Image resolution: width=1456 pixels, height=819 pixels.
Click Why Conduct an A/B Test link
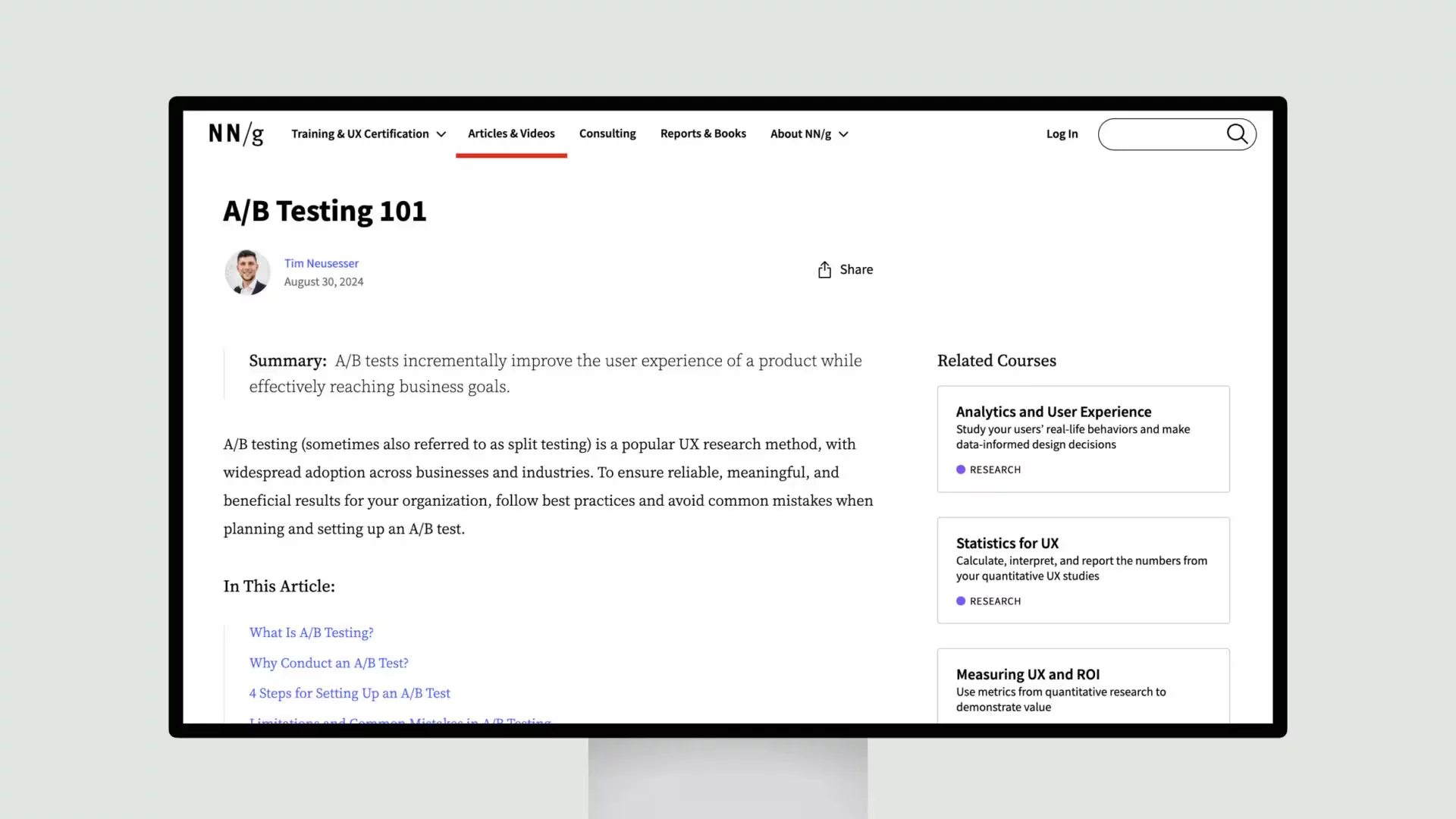tap(328, 662)
